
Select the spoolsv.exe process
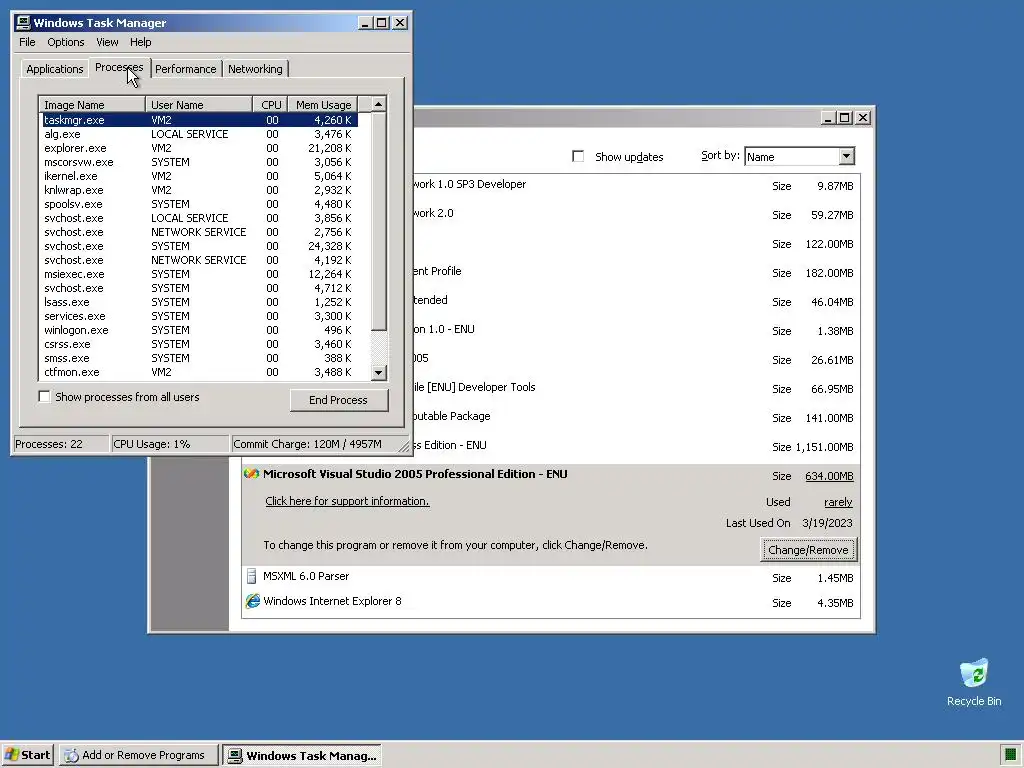click(199, 204)
